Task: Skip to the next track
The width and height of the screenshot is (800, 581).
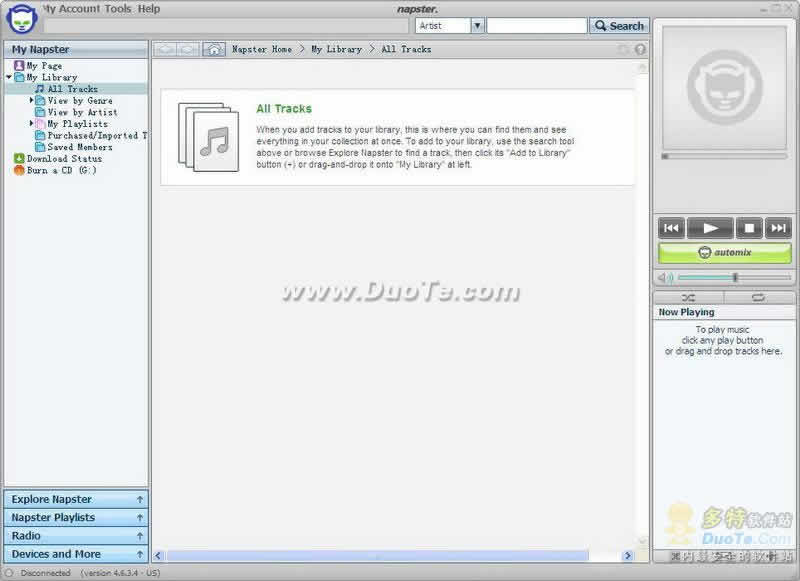Action: [778, 228]
